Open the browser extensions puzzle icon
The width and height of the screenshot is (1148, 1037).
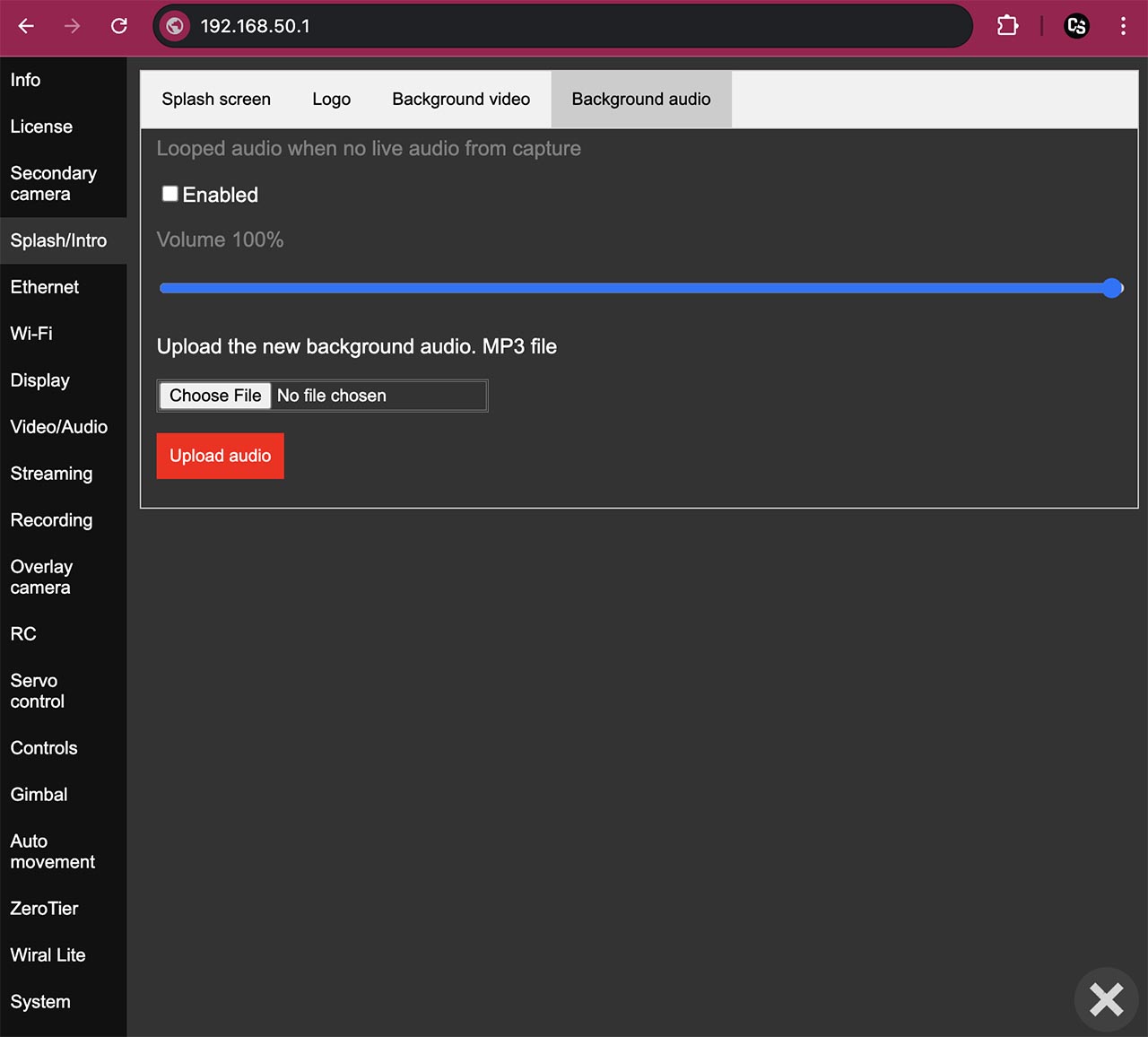coord(1007,26)
